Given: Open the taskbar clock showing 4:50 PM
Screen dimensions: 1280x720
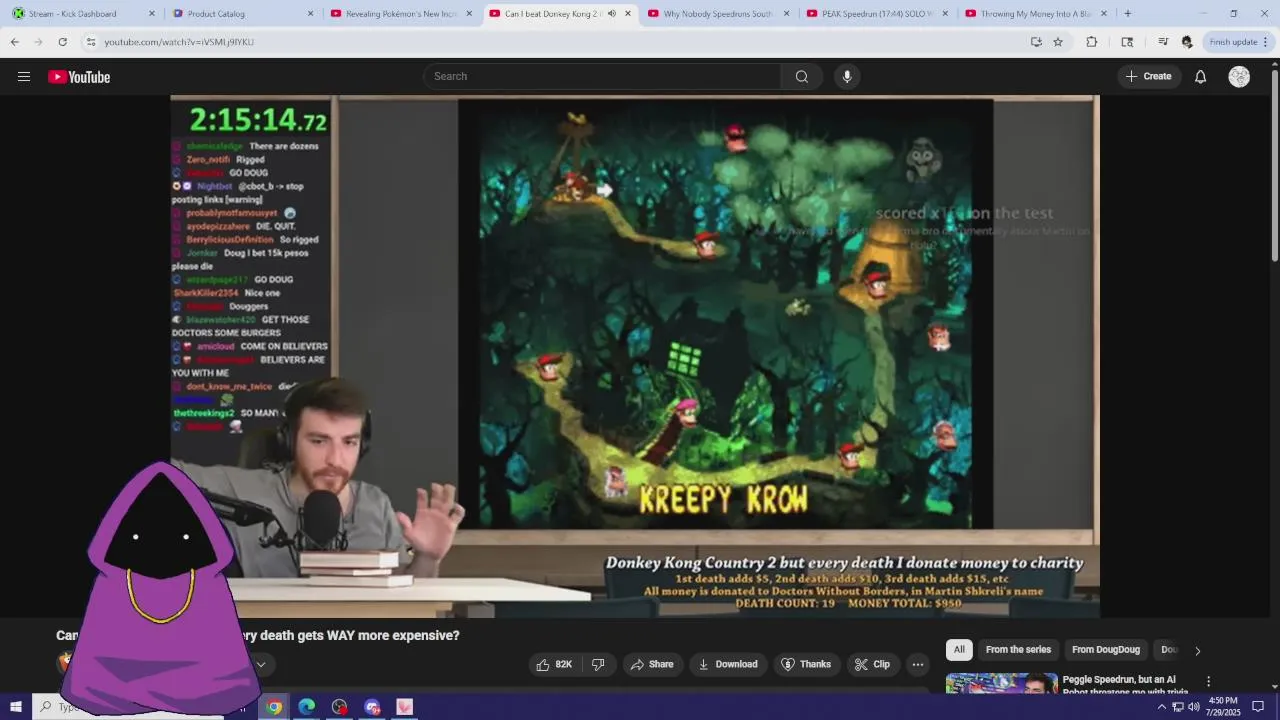Looking at the screenshot, I should 1224,707.
